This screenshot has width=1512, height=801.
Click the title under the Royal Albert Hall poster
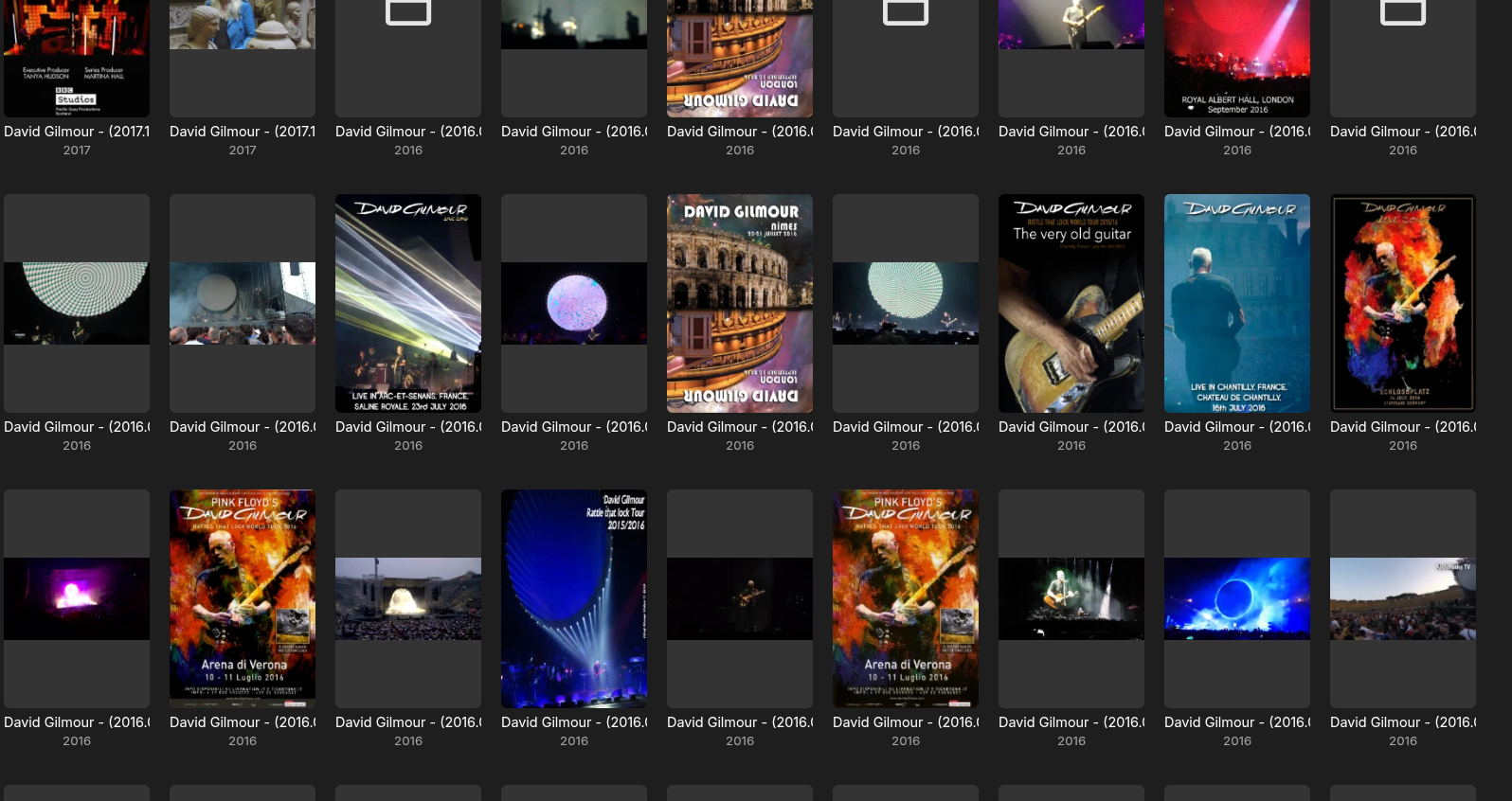pyautogui.click(x=1237, y=132)
